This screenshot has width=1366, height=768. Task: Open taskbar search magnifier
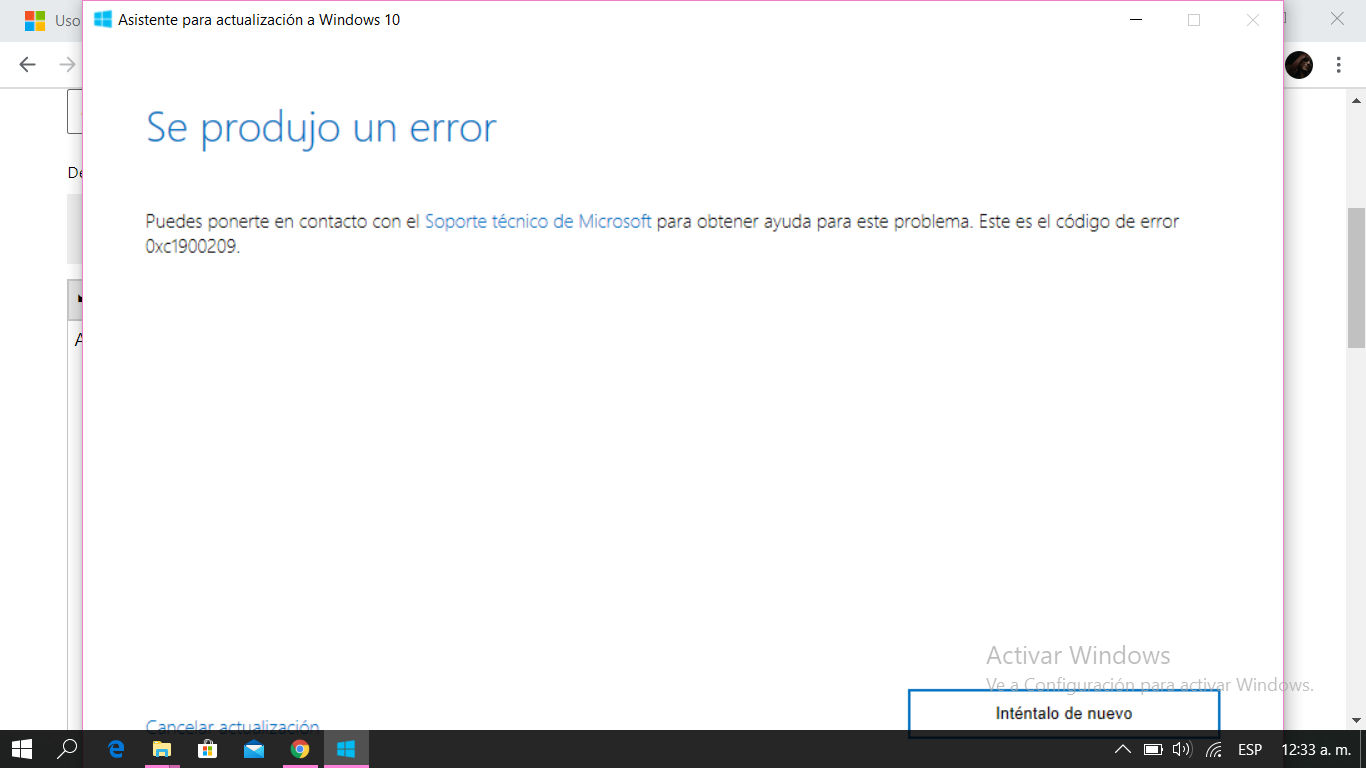67,749
